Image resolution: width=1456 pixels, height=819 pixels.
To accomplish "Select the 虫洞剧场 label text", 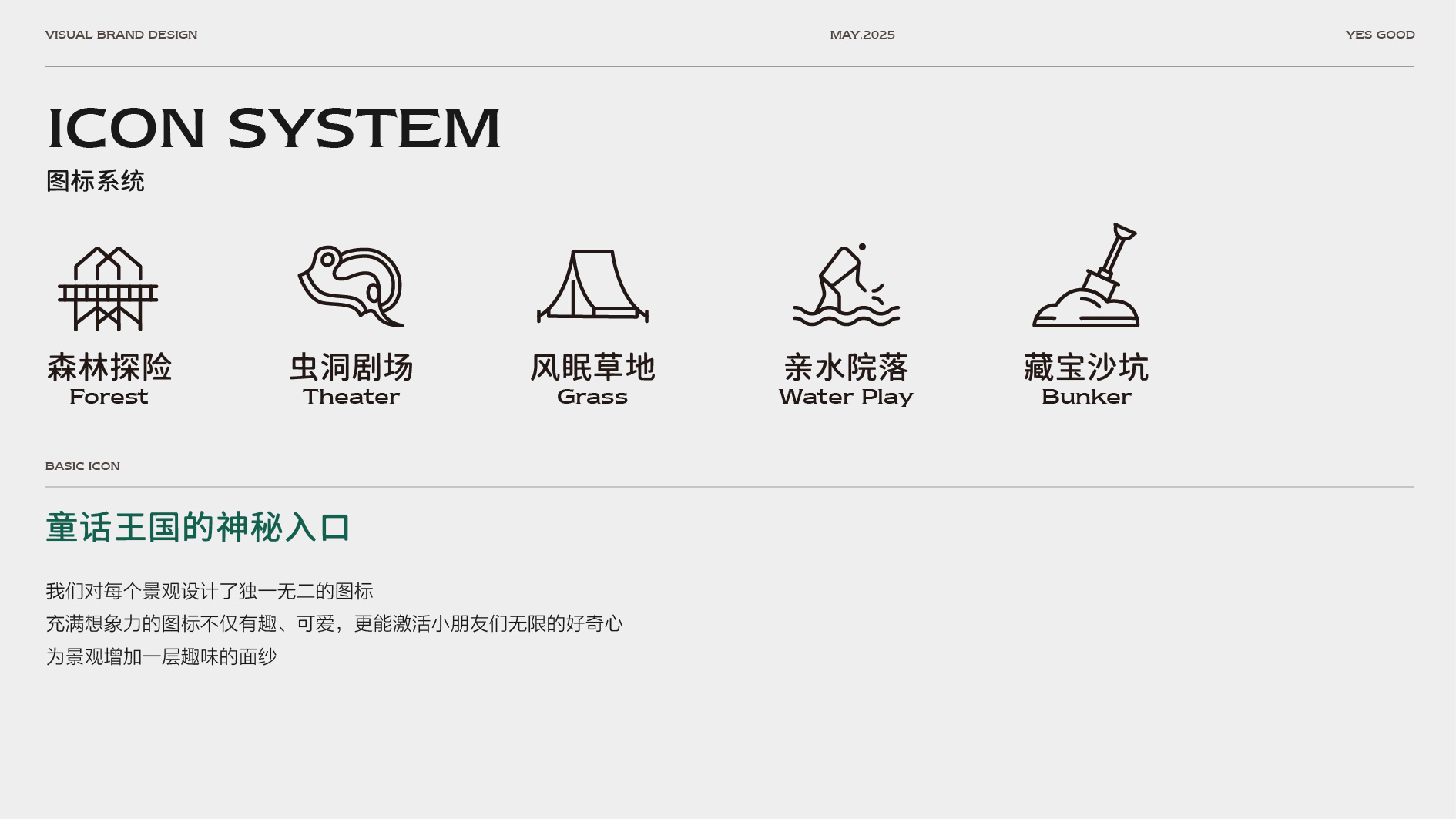I will click(x=351, y=368).
